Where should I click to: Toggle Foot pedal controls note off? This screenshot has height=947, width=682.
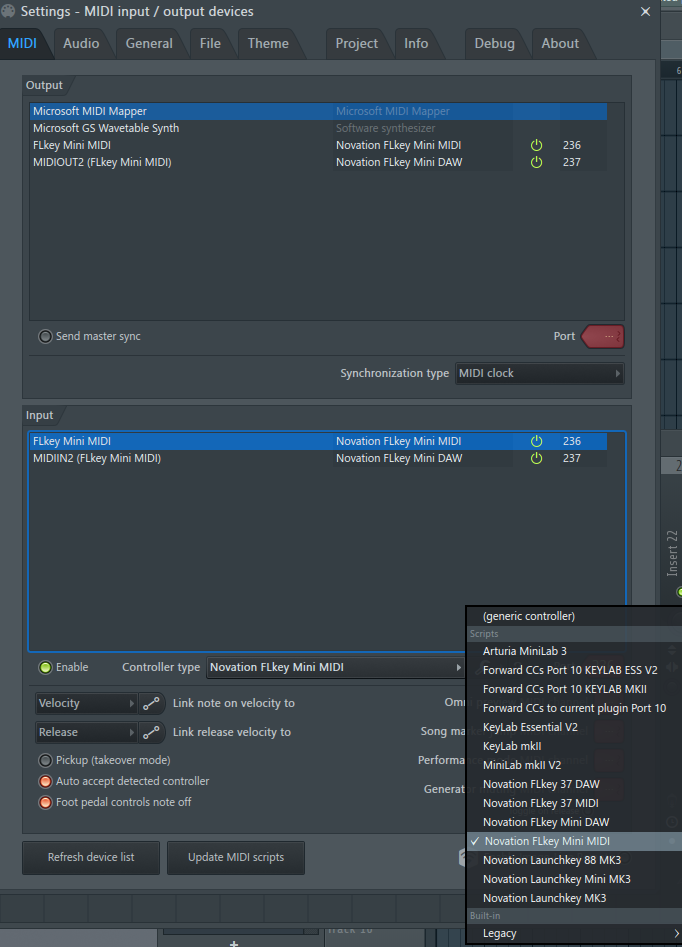coord(45,803)
